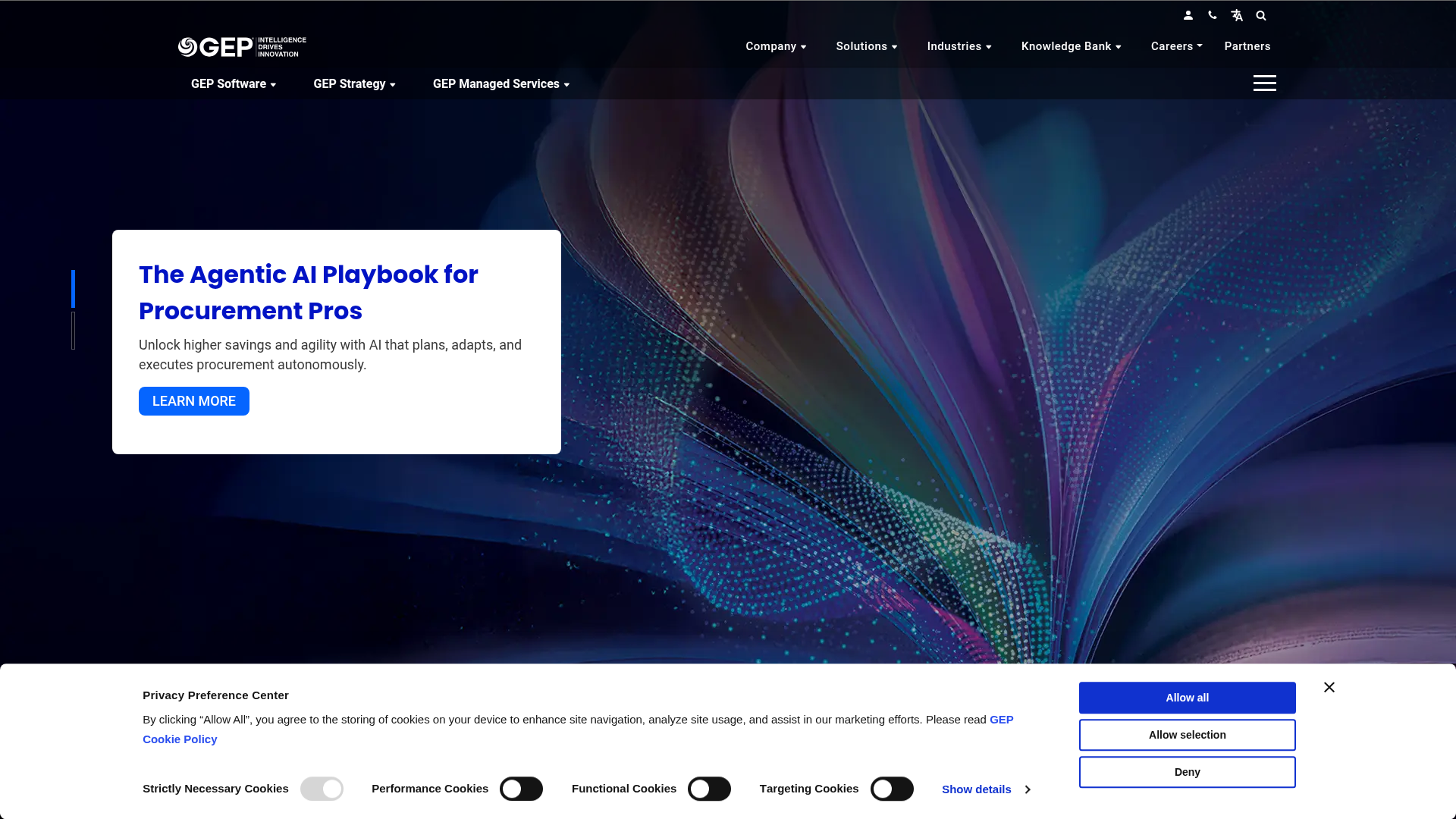Image resolution: width=1456 pixels, height=819 pixels.
Task: Enable Targeting Cookies toggle
Action: (x=892, y=789)
